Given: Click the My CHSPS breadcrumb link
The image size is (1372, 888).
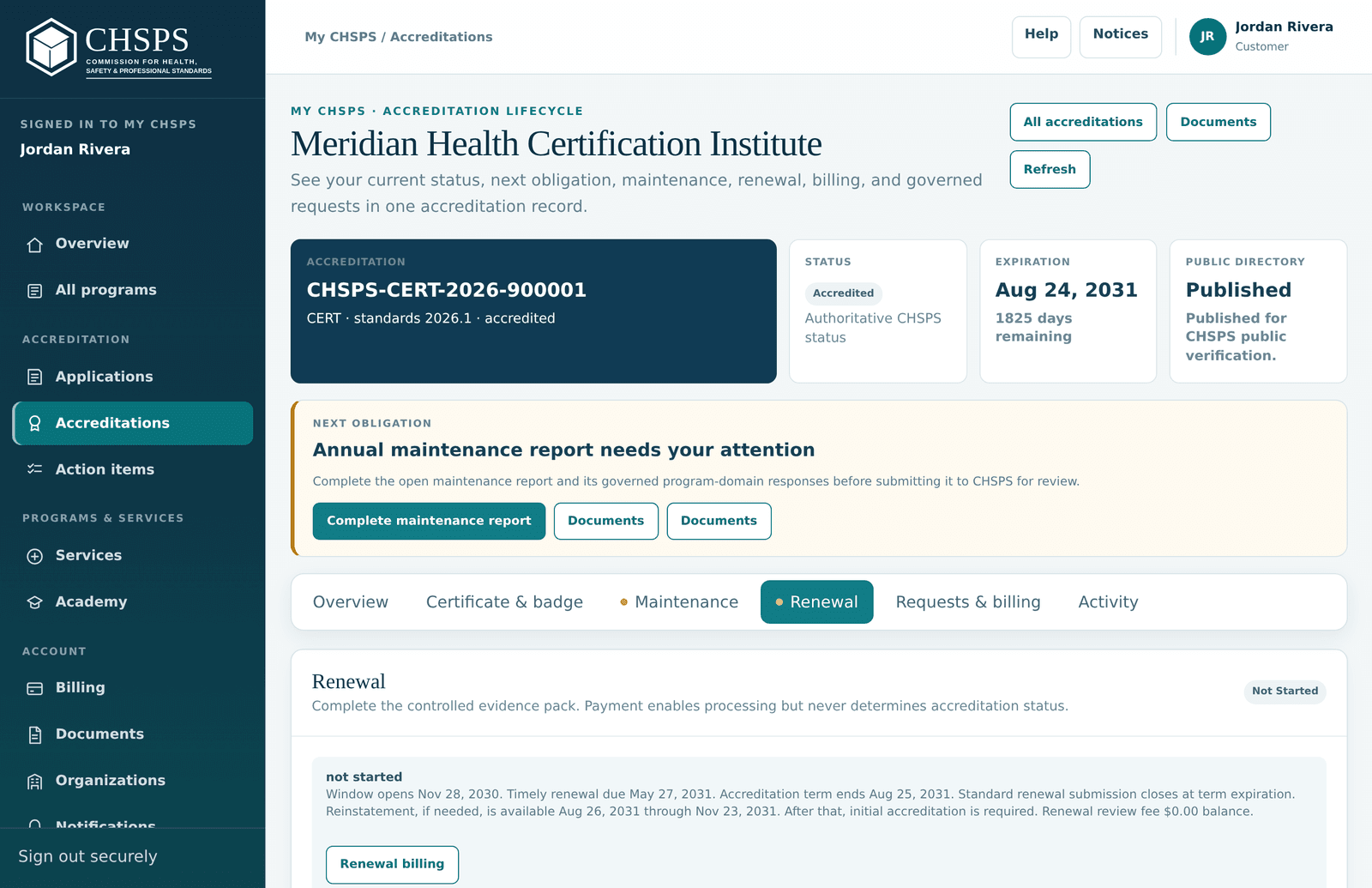Looking at the screenshot, I should 340,37.
